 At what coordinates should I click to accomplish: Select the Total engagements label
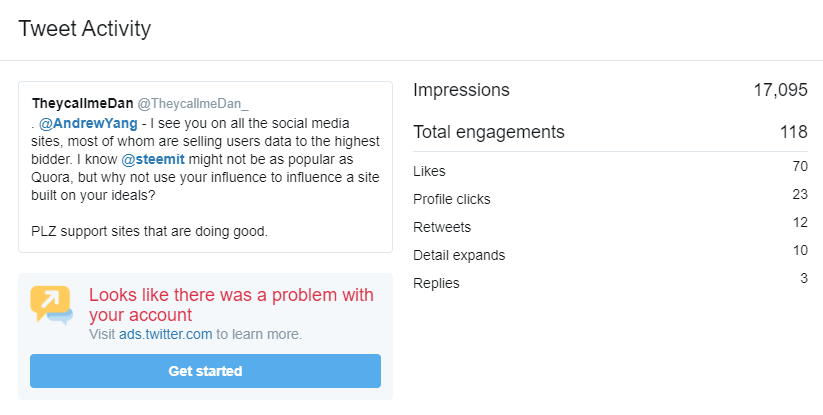tap(489, 131)
